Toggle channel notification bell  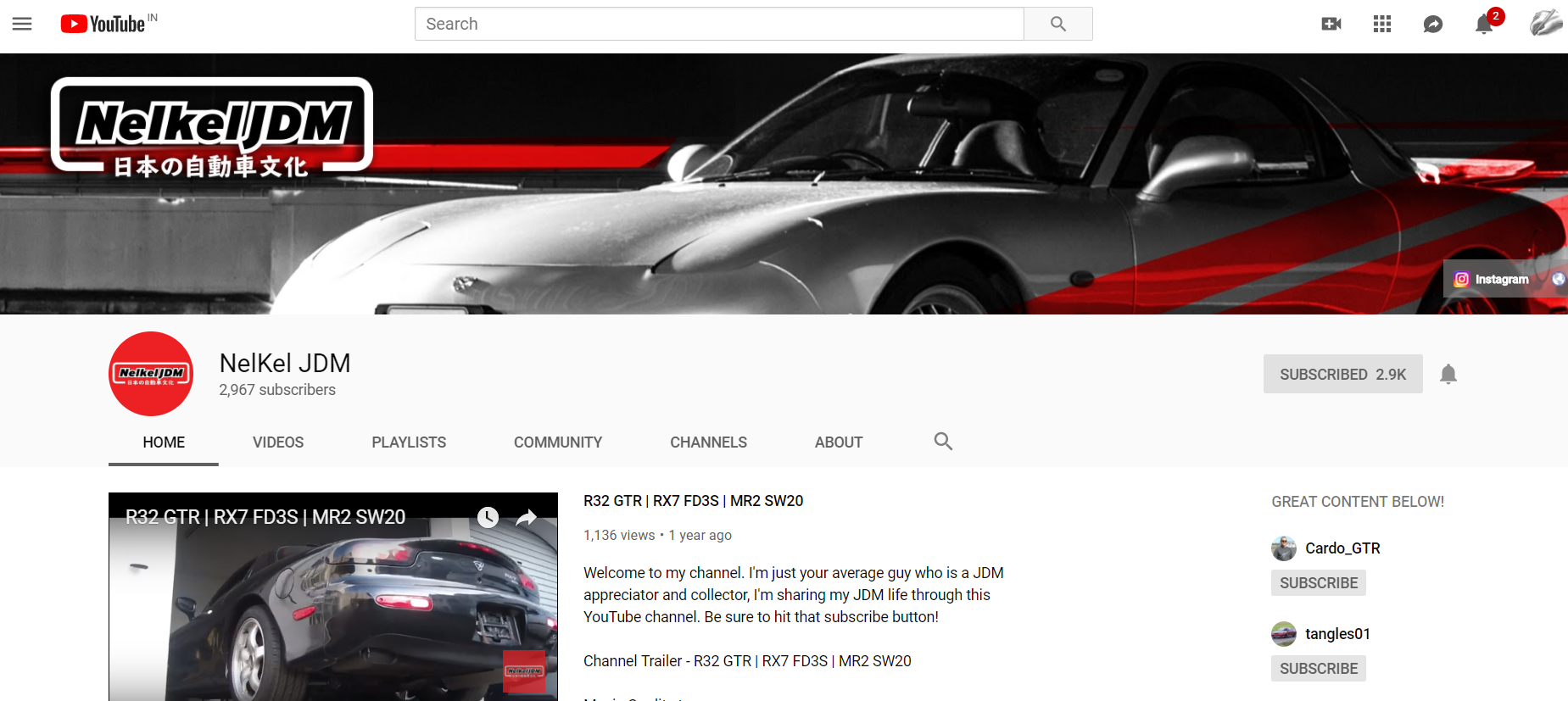pyautogui.click(x=1448, y=374)
